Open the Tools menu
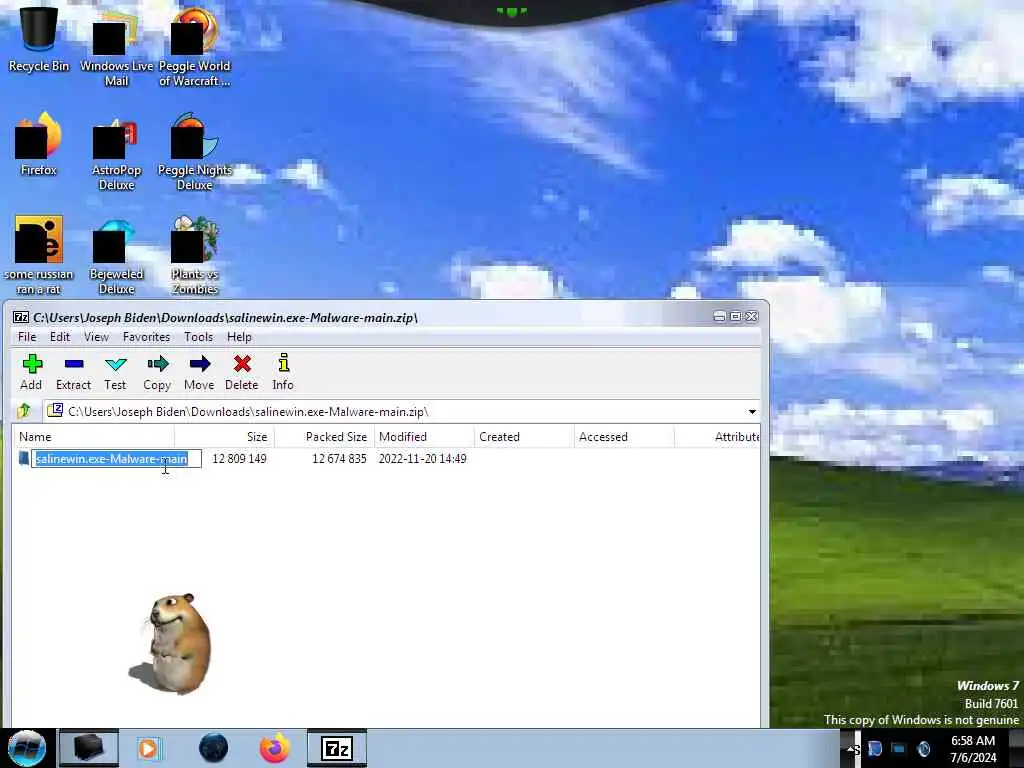The width and height of the screenshot is (1024, 768). click(x=199, y=337)
